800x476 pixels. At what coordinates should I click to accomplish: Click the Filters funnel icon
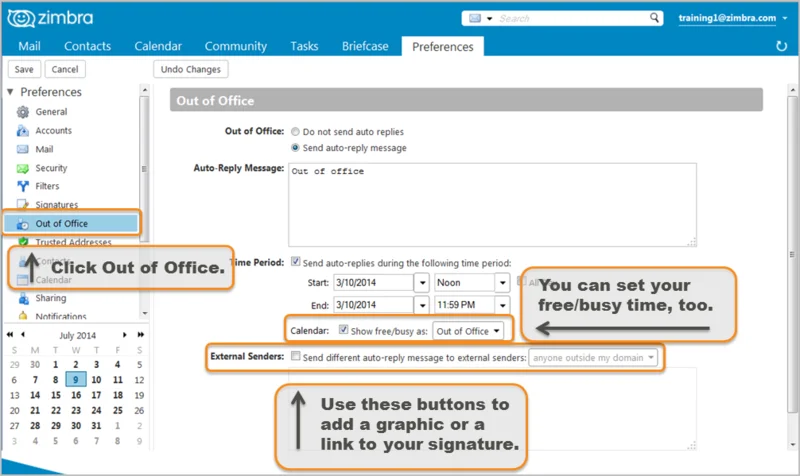click(x=22, y=186)
